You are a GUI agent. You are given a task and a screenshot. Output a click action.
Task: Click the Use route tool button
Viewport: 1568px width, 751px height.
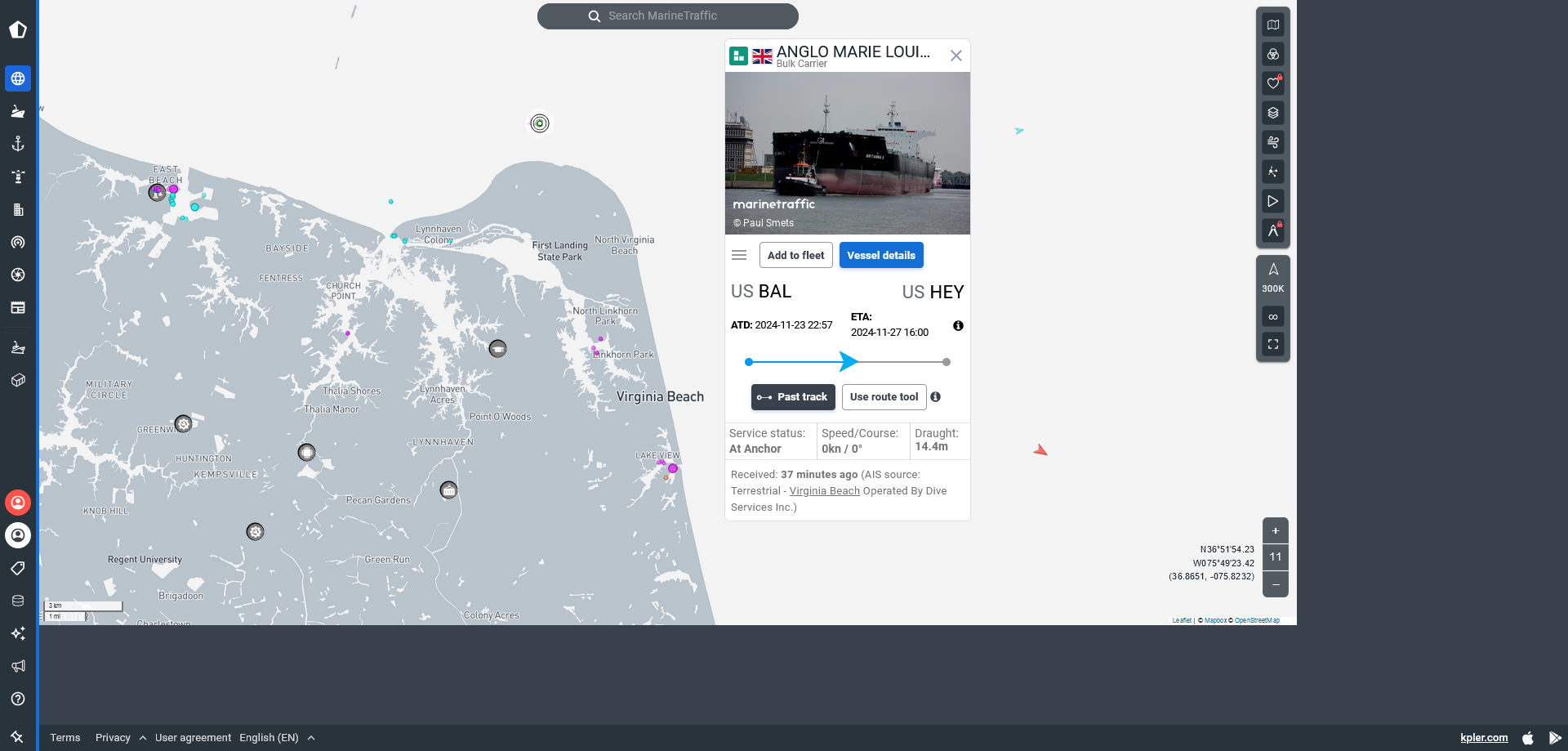click(x=884, y=397)
